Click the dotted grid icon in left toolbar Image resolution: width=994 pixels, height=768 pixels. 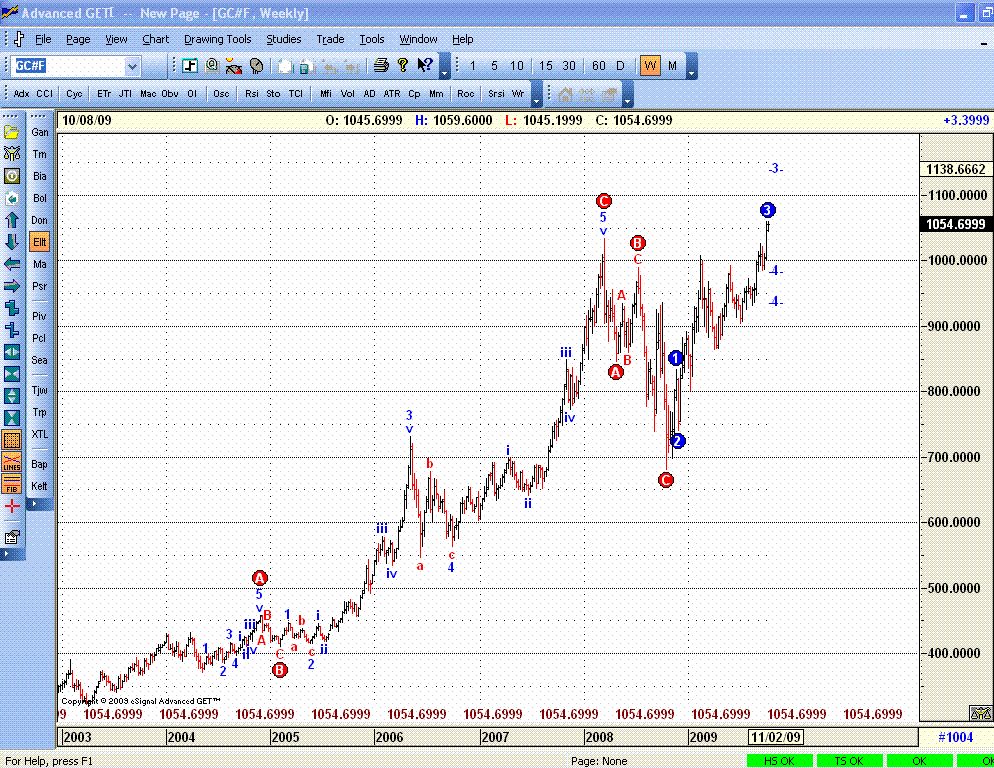click(x=11, y=440)
